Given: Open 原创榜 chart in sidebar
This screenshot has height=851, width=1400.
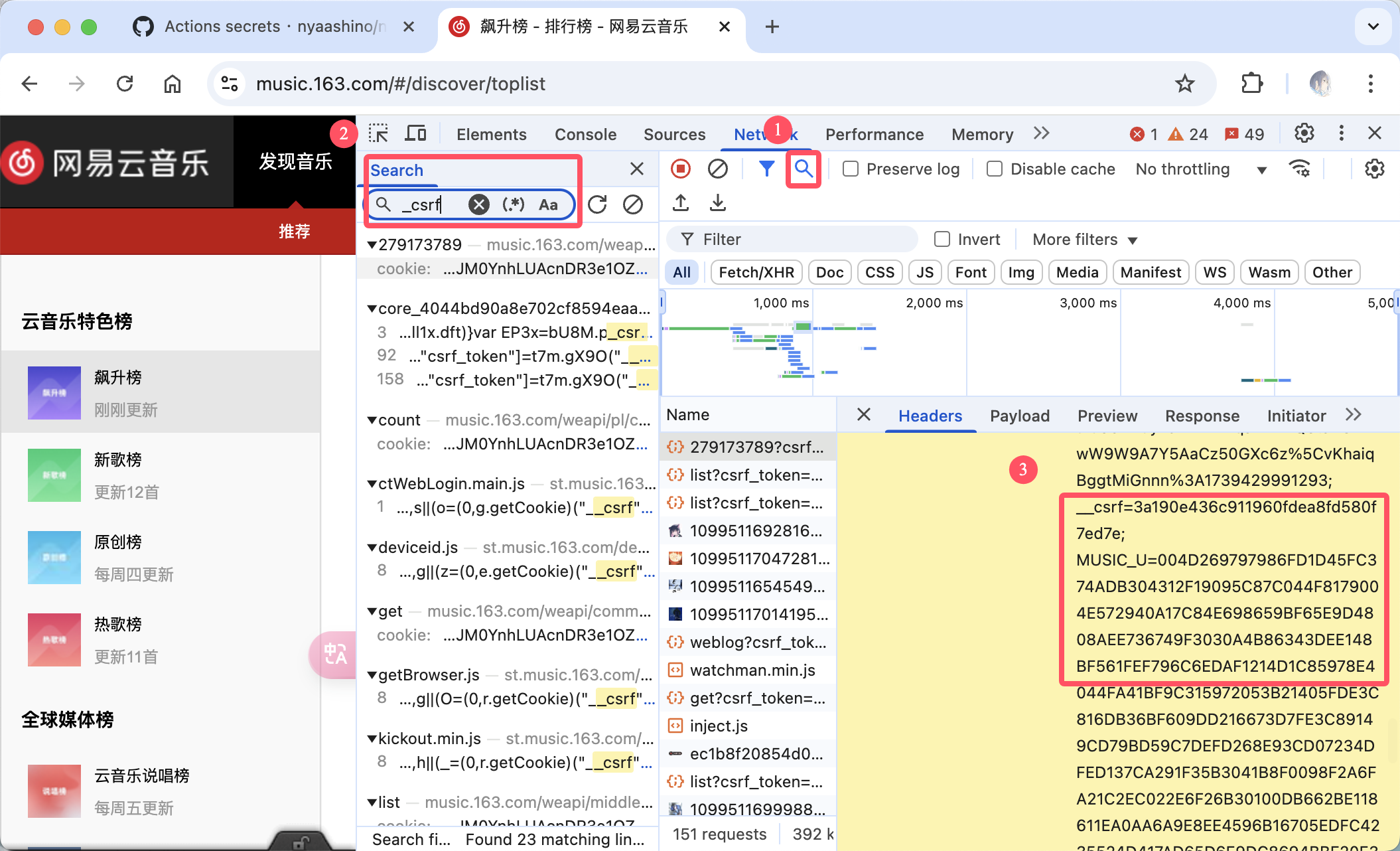Looking at the screenshot, I should 161,557.
